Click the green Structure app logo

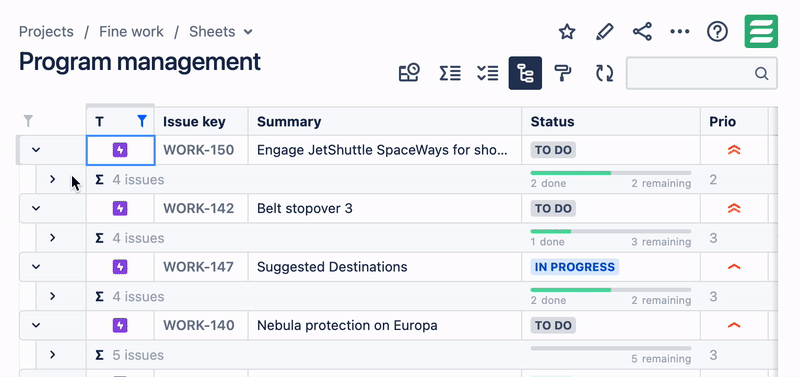761,31
